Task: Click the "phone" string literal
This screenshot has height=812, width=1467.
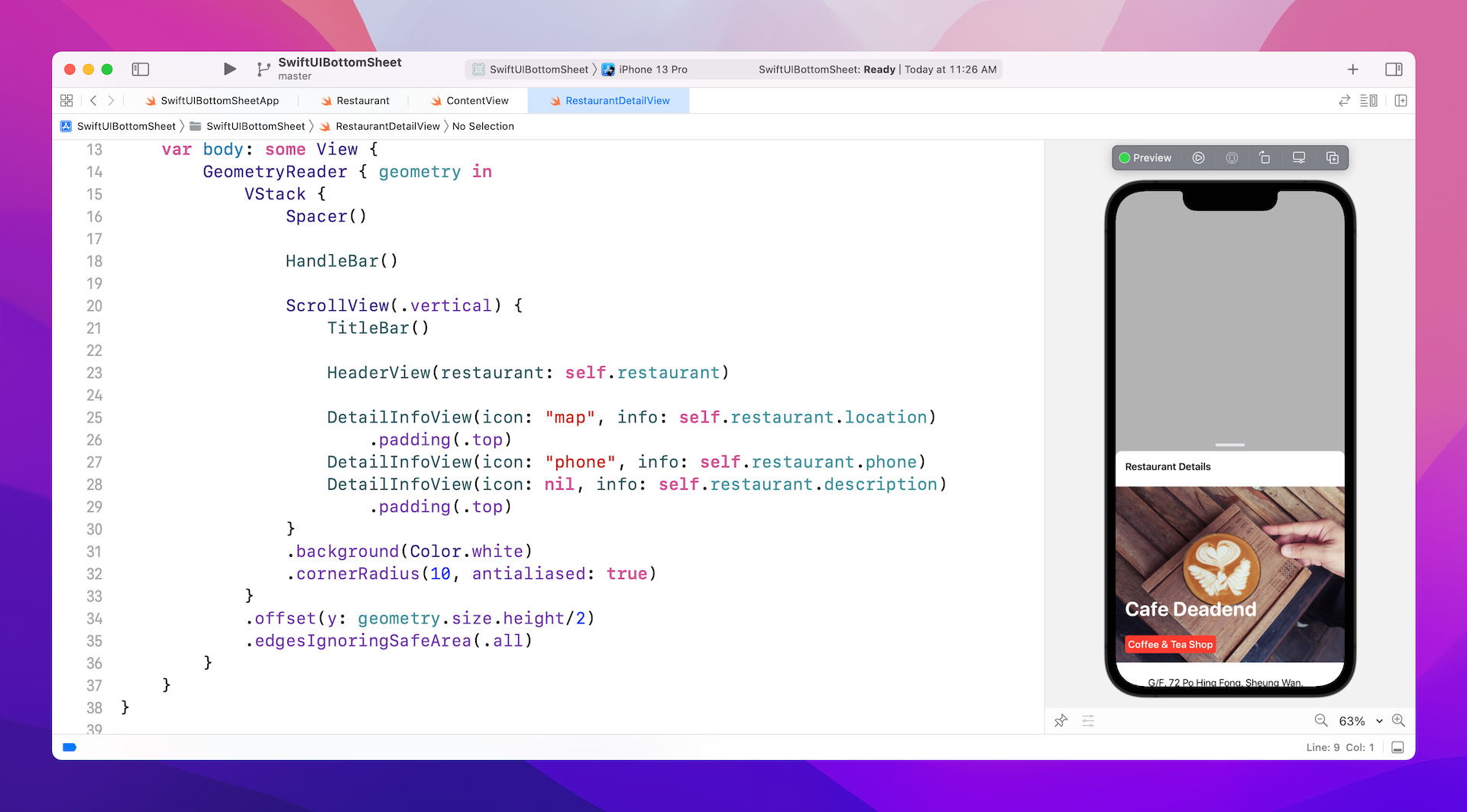Action: 581,462
